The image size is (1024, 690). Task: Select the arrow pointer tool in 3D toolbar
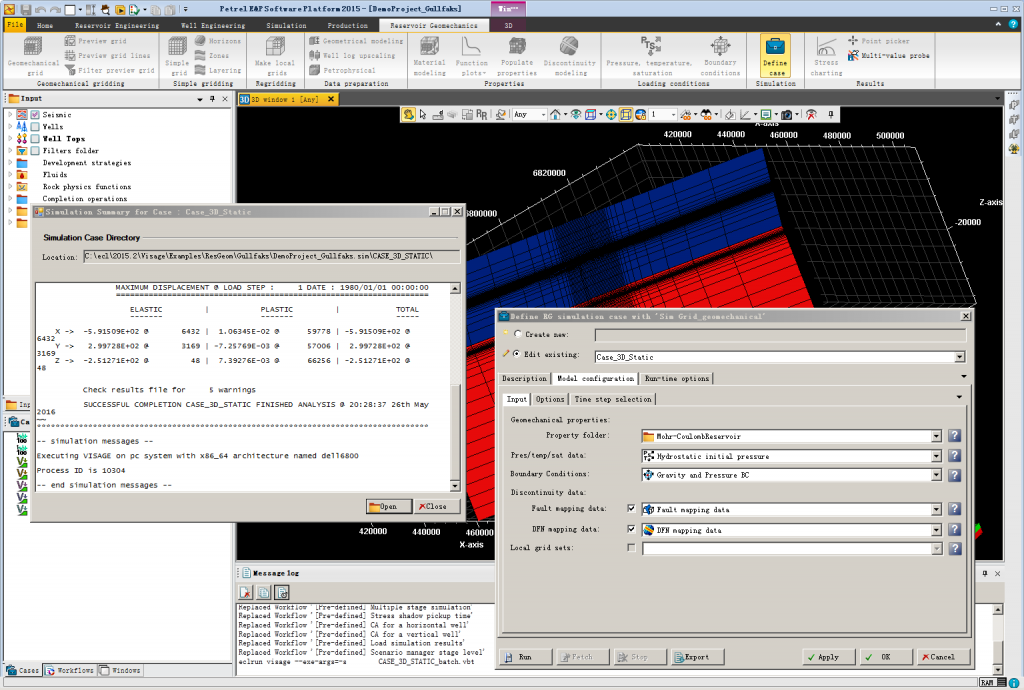(x=423, y=114)
